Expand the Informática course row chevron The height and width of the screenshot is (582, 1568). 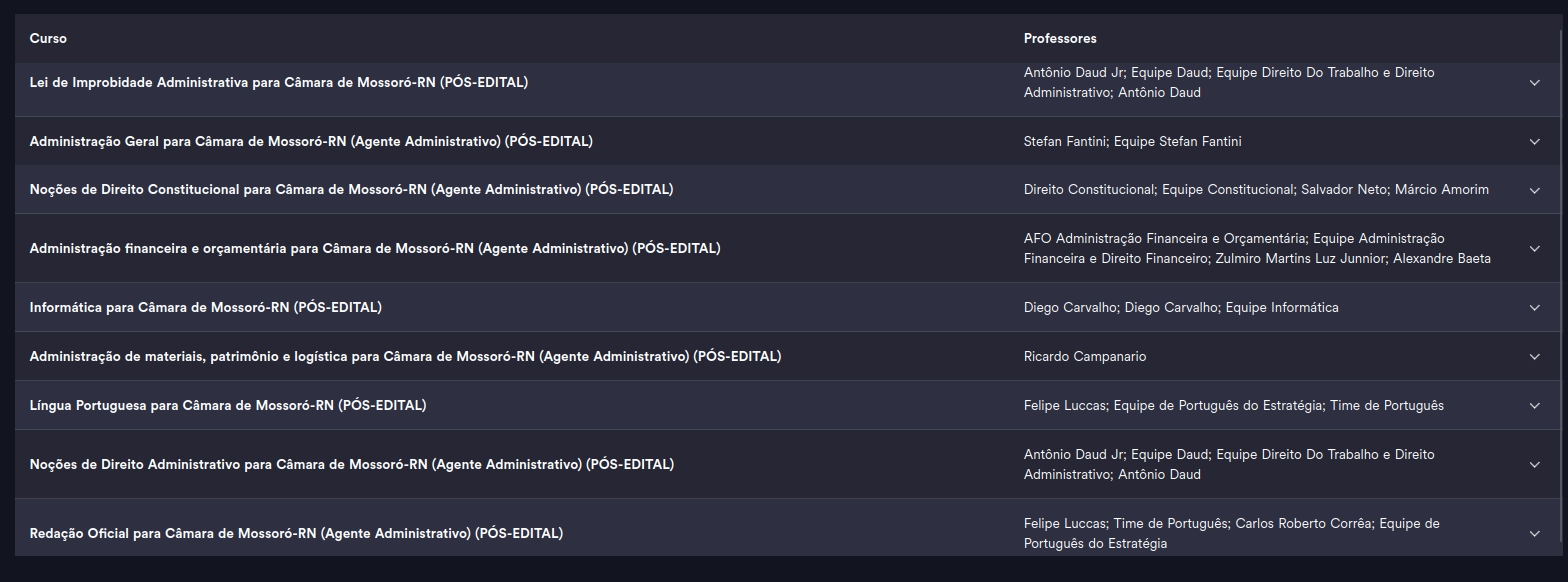pos(1534,308)
